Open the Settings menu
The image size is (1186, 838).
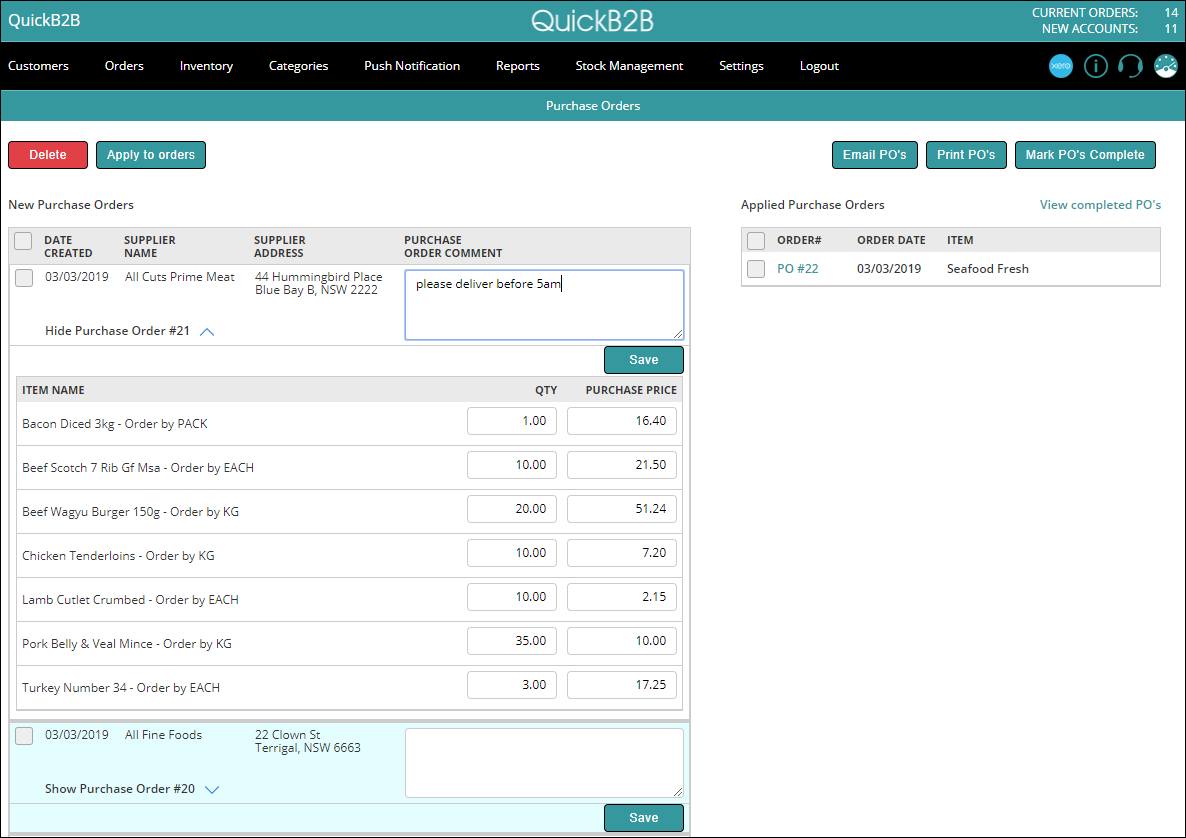coord(741,66)
